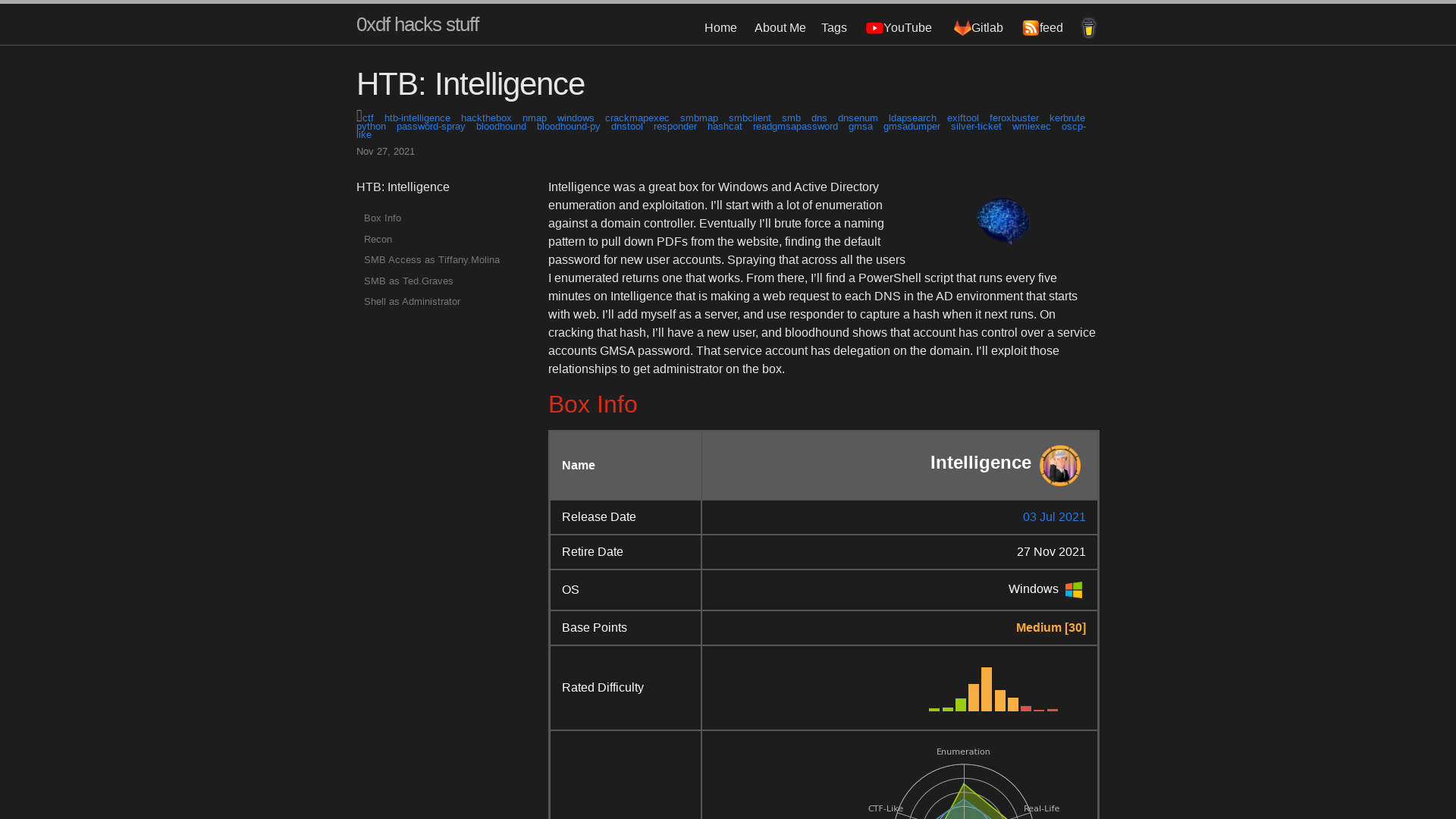The height and width of the screenshot is (819, 1456).
Task: Open the exiftool tag
Action: click(x=963, y=118)
